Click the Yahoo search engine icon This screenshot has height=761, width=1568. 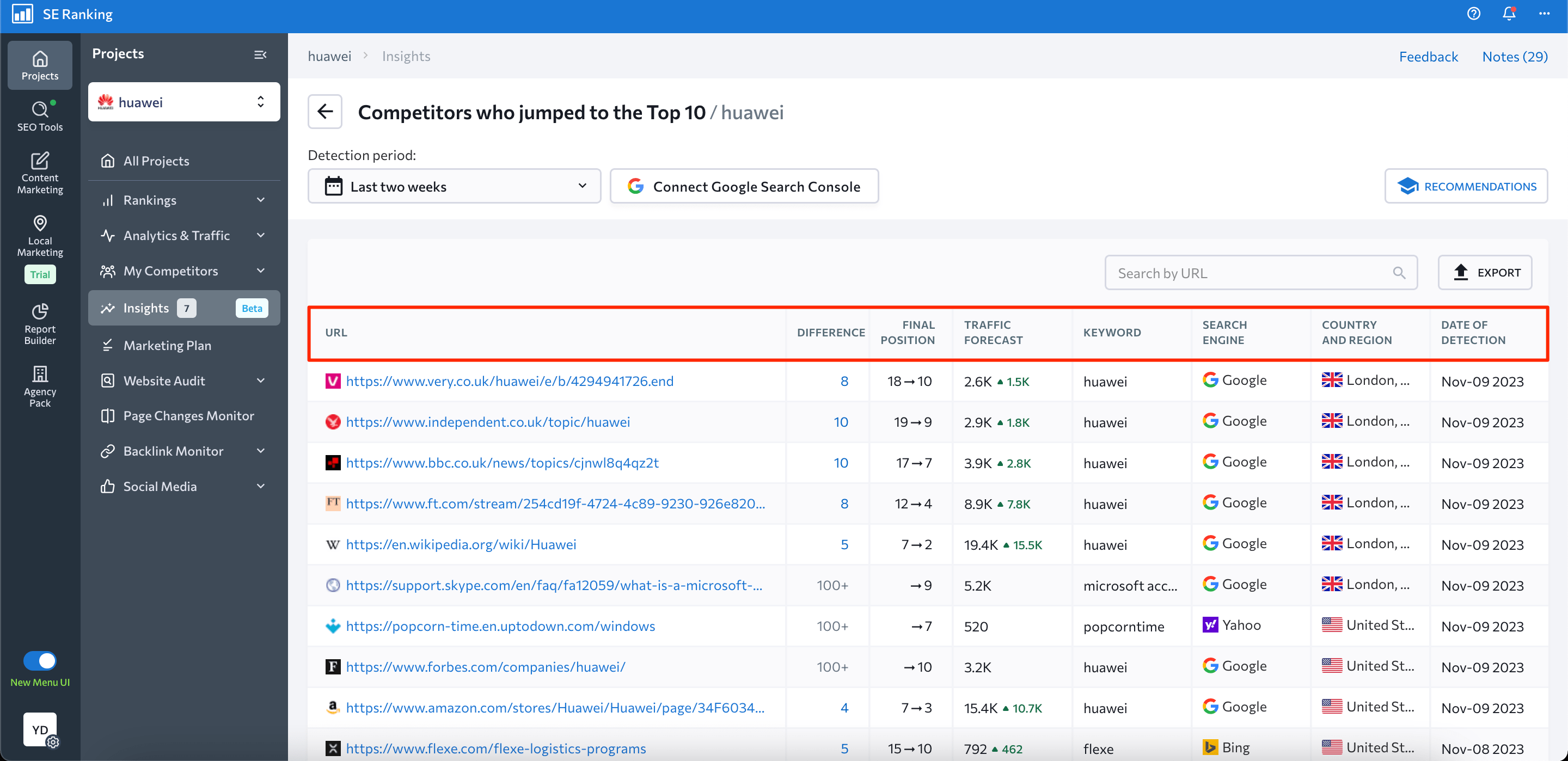tap(1210, 624)
